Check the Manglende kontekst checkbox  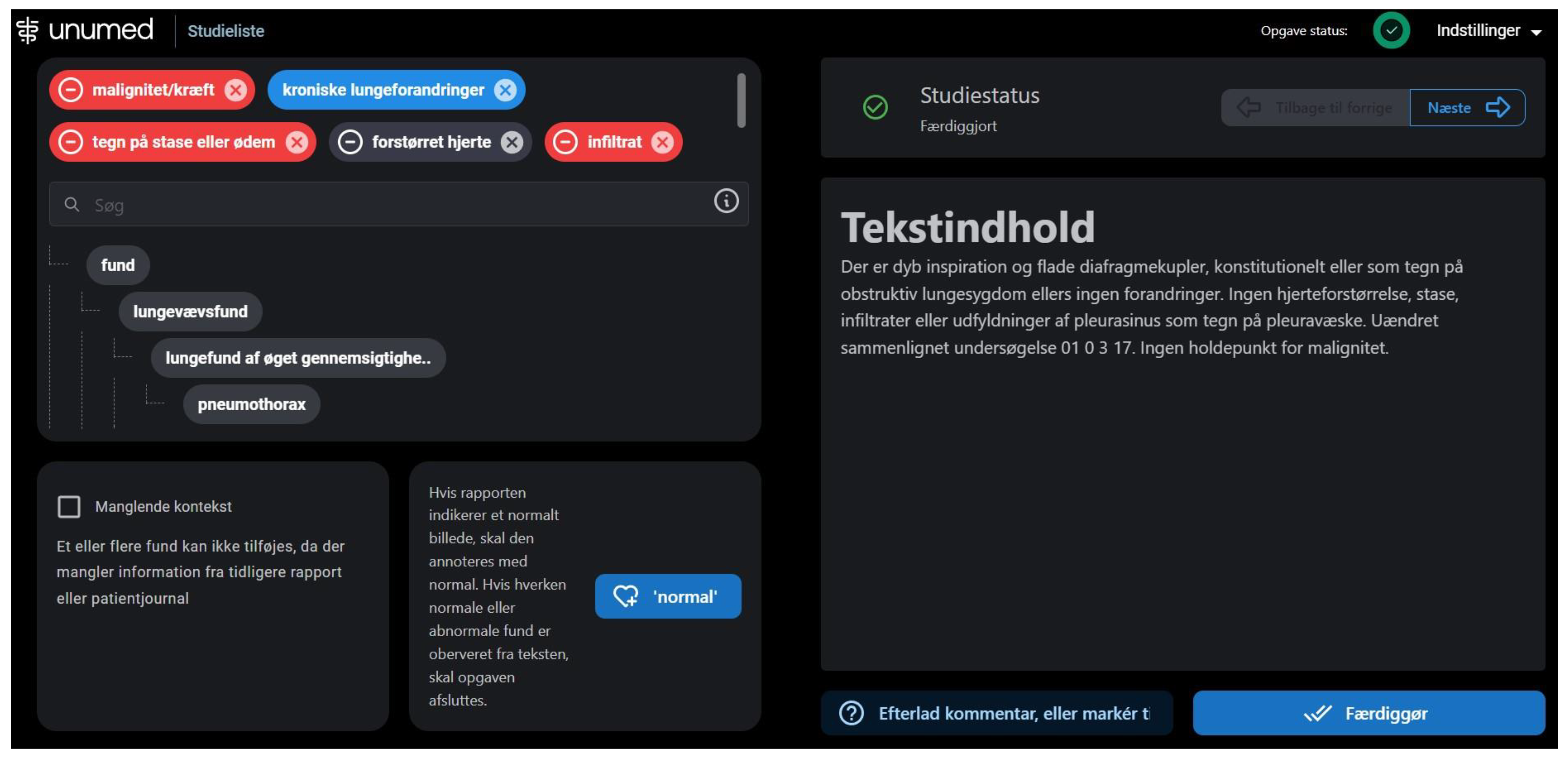(69, 507)
